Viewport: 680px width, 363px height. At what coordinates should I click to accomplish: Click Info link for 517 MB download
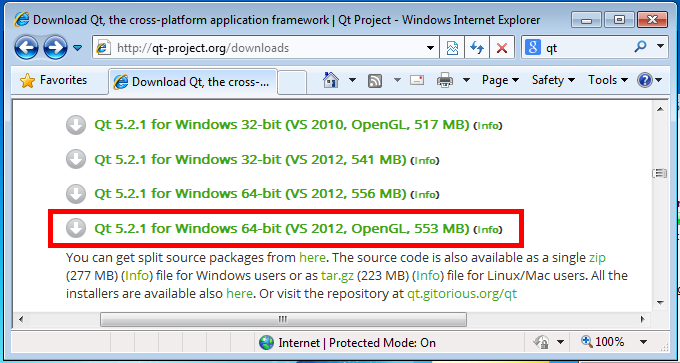click(x=487, y=126)
